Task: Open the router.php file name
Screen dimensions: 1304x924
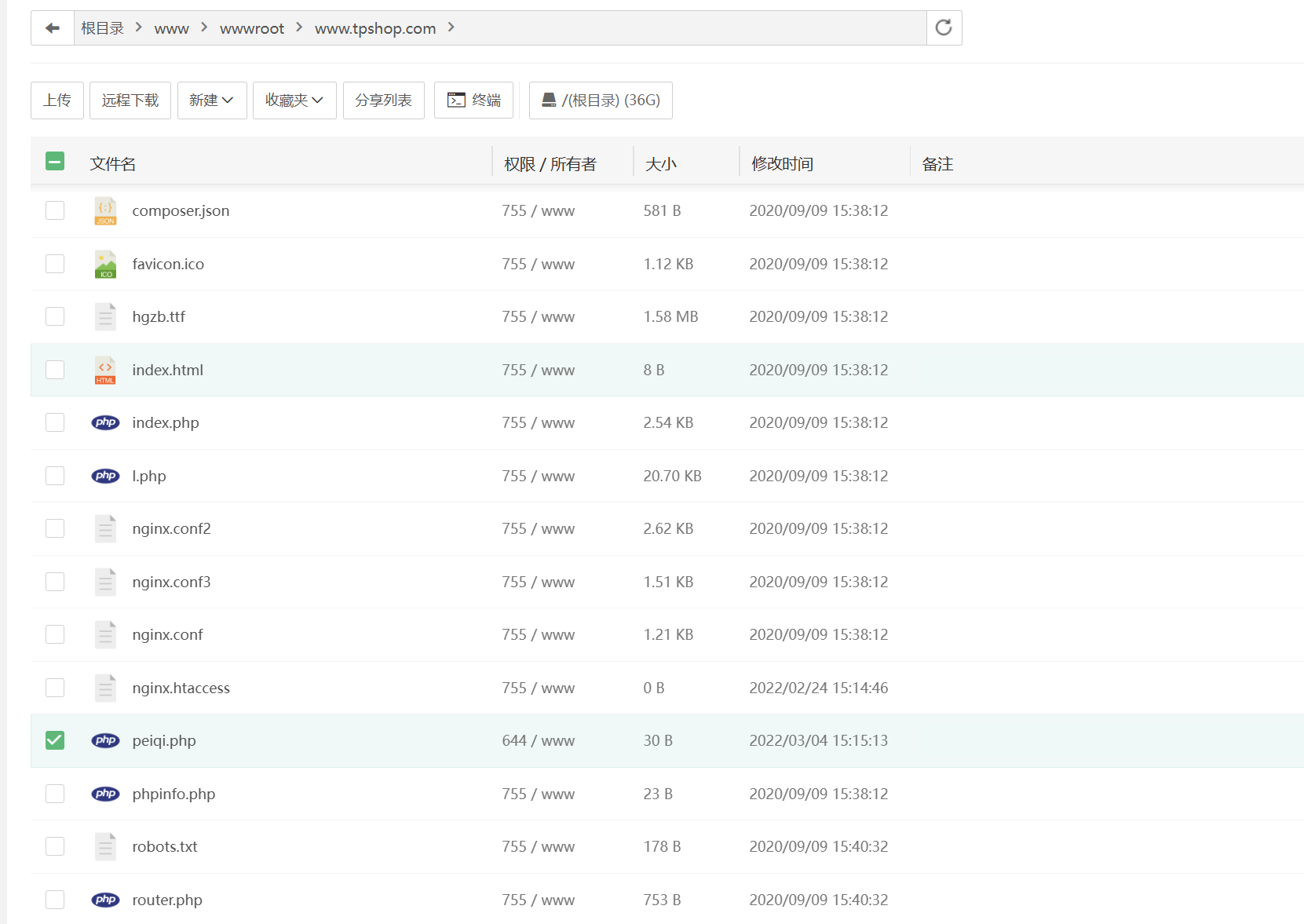Action: (167, 900)
